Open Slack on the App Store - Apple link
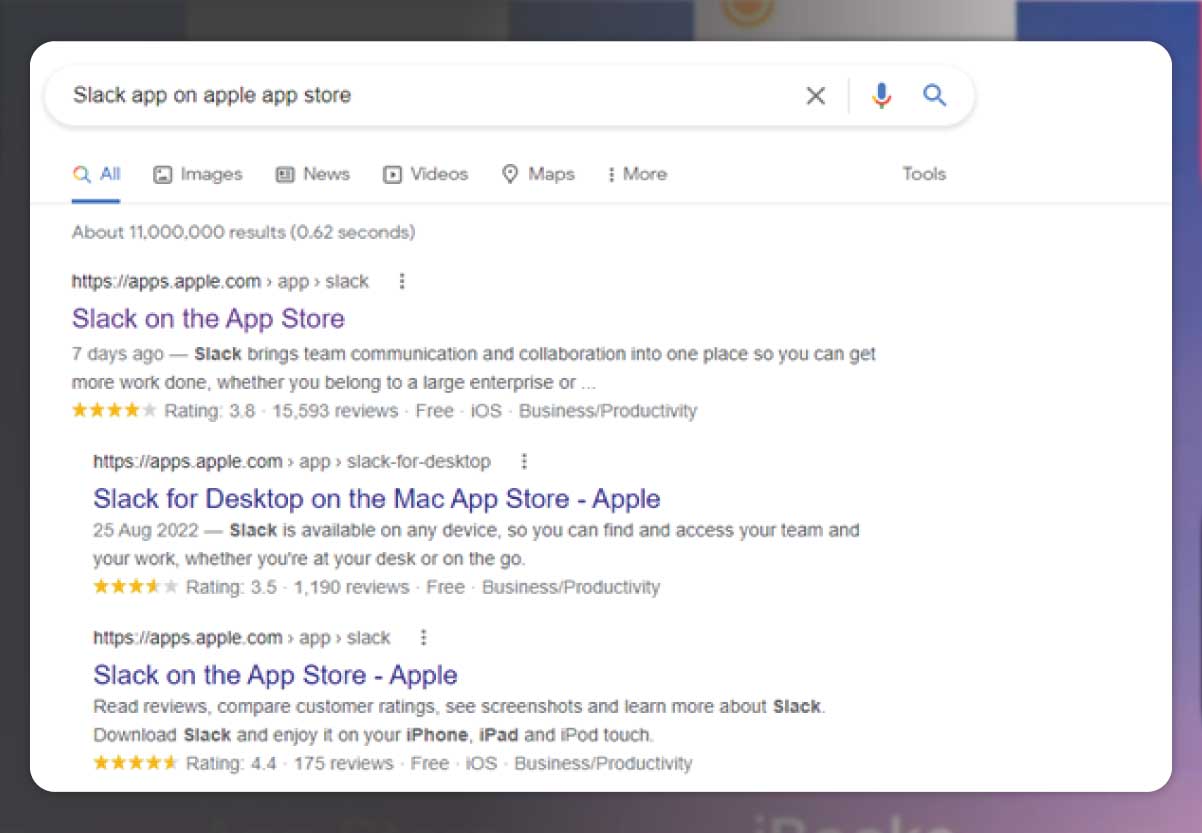 275,675
